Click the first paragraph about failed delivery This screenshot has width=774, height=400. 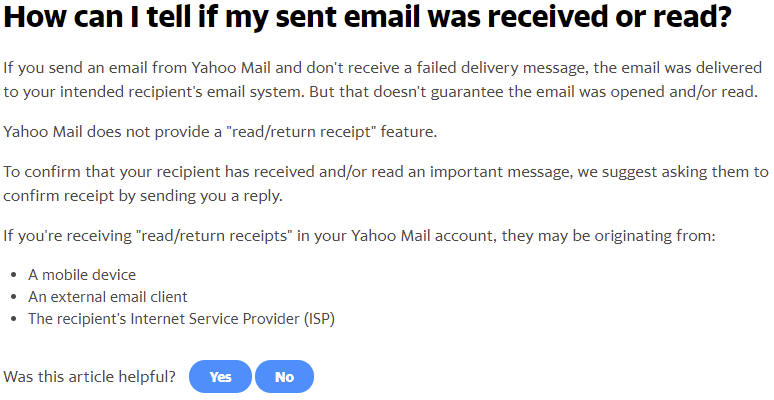coord(383,80)
